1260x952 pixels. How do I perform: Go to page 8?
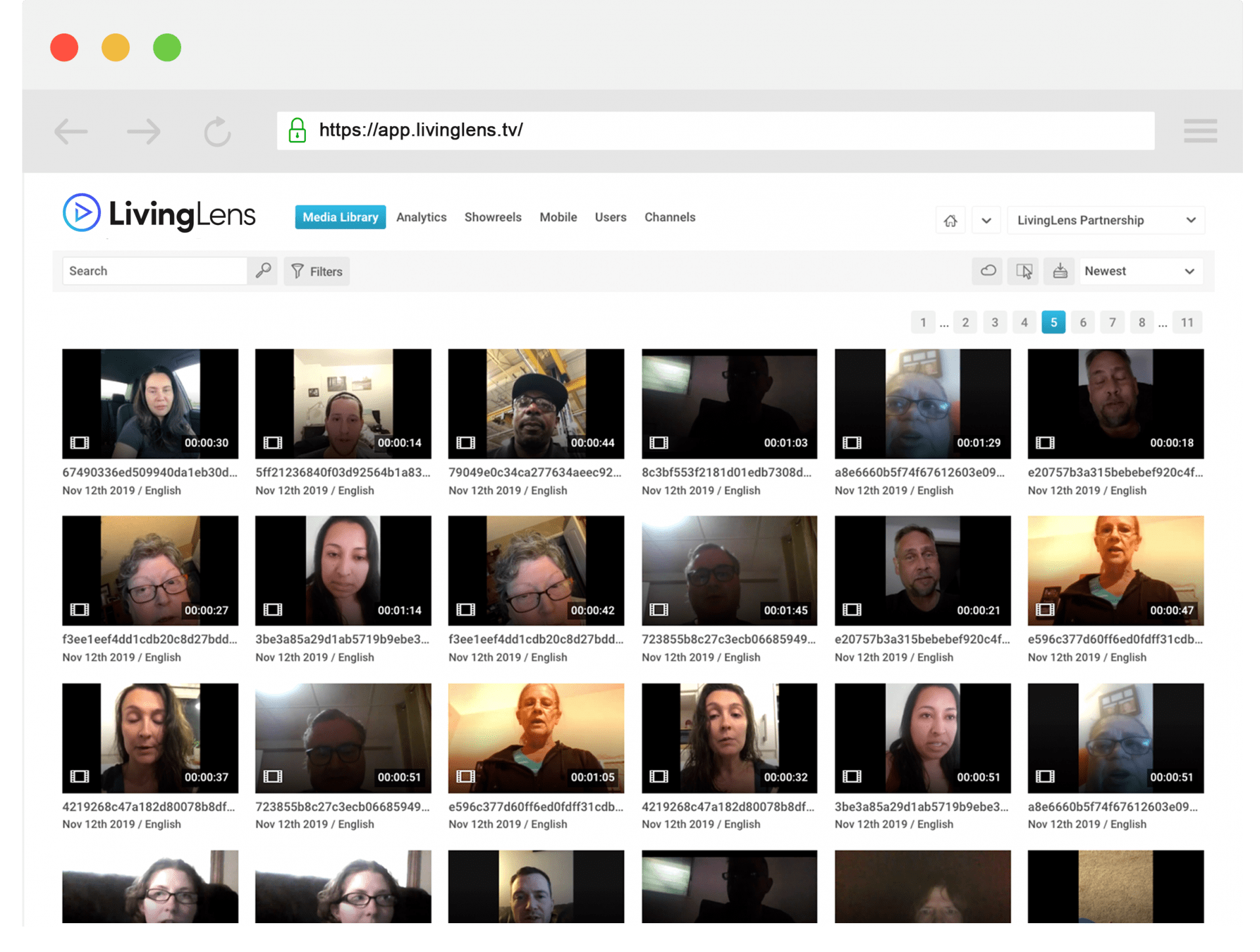tap(1142, 322)
